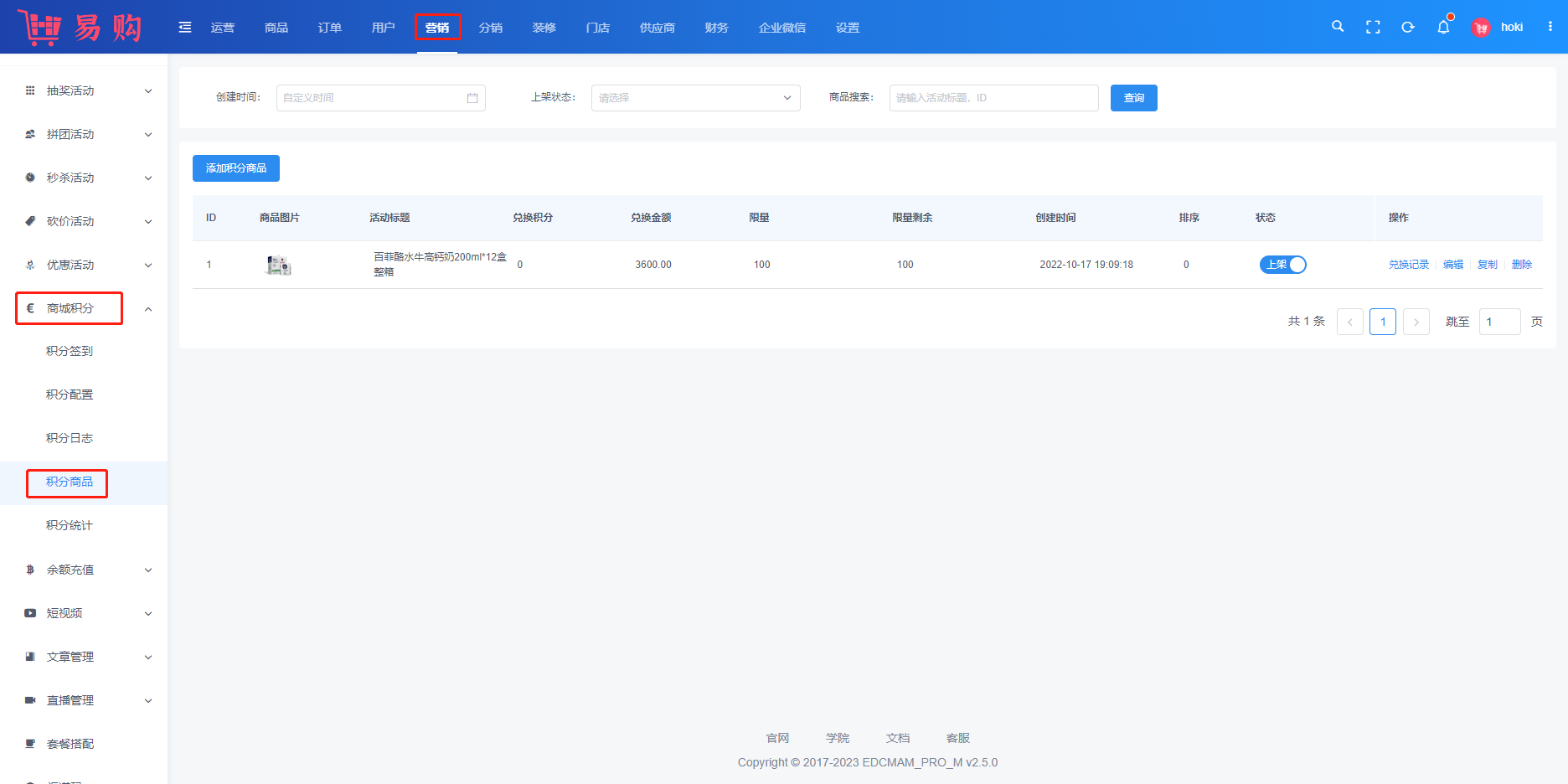Click the search magnifier icon in header
The image size is (1568, 784).
(x=1338, y=27)
